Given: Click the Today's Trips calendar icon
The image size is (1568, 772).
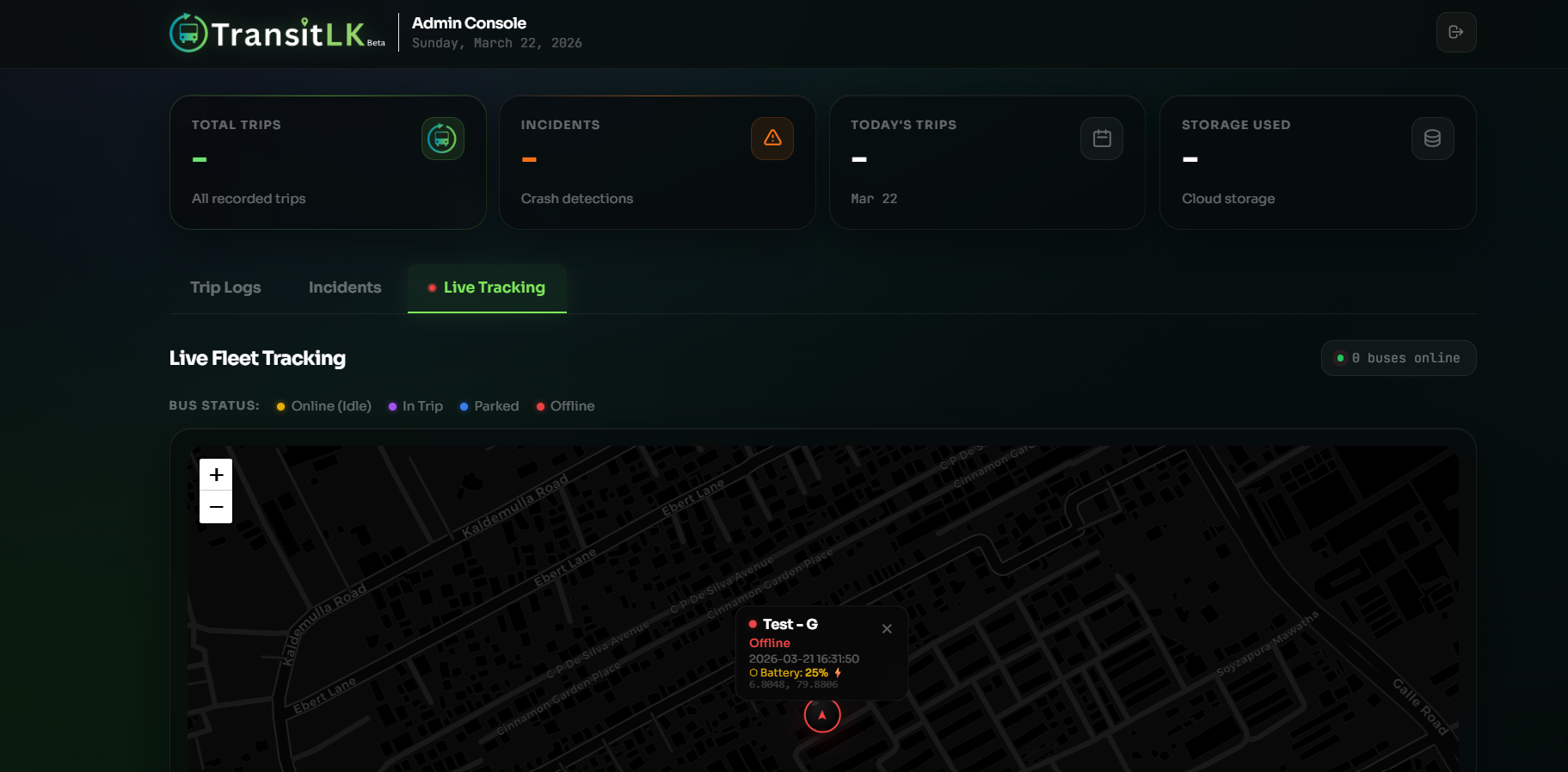Looking at the screenshot, I should [1101, 139].
